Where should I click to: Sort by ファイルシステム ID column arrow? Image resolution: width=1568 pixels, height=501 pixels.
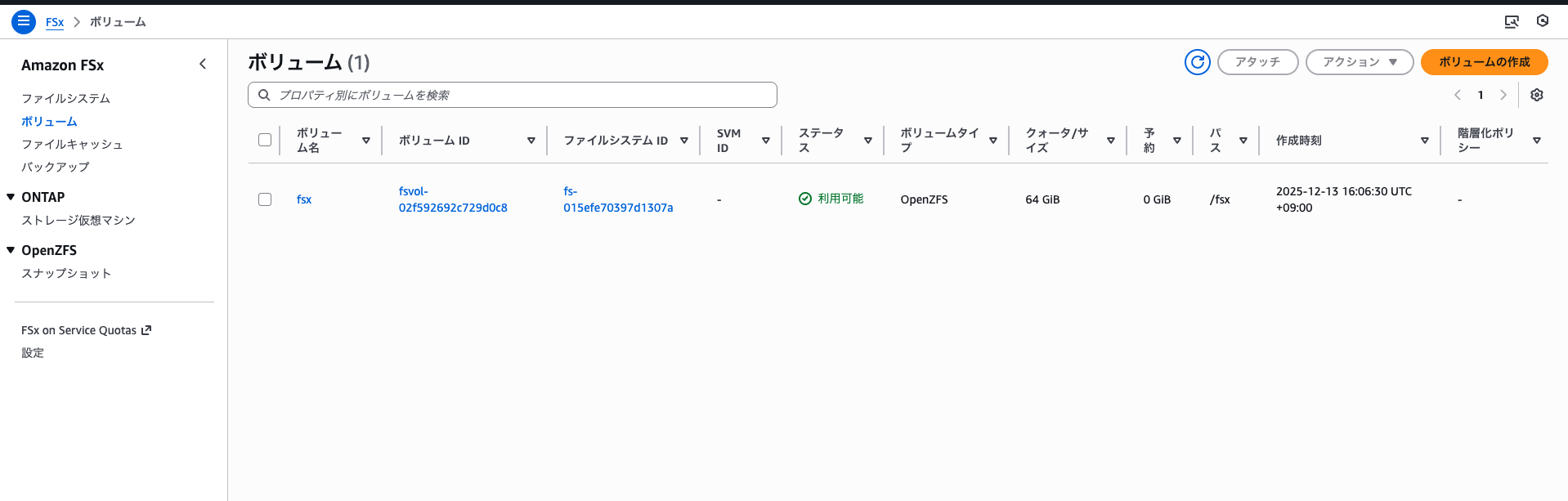(684, 141)
